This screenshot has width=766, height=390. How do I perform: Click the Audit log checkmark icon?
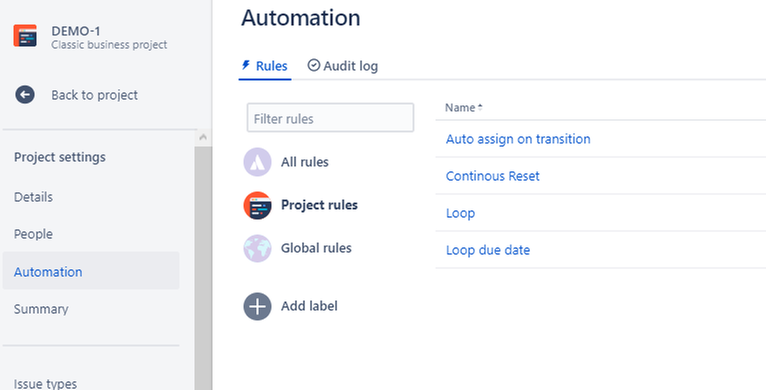(314, 65)
